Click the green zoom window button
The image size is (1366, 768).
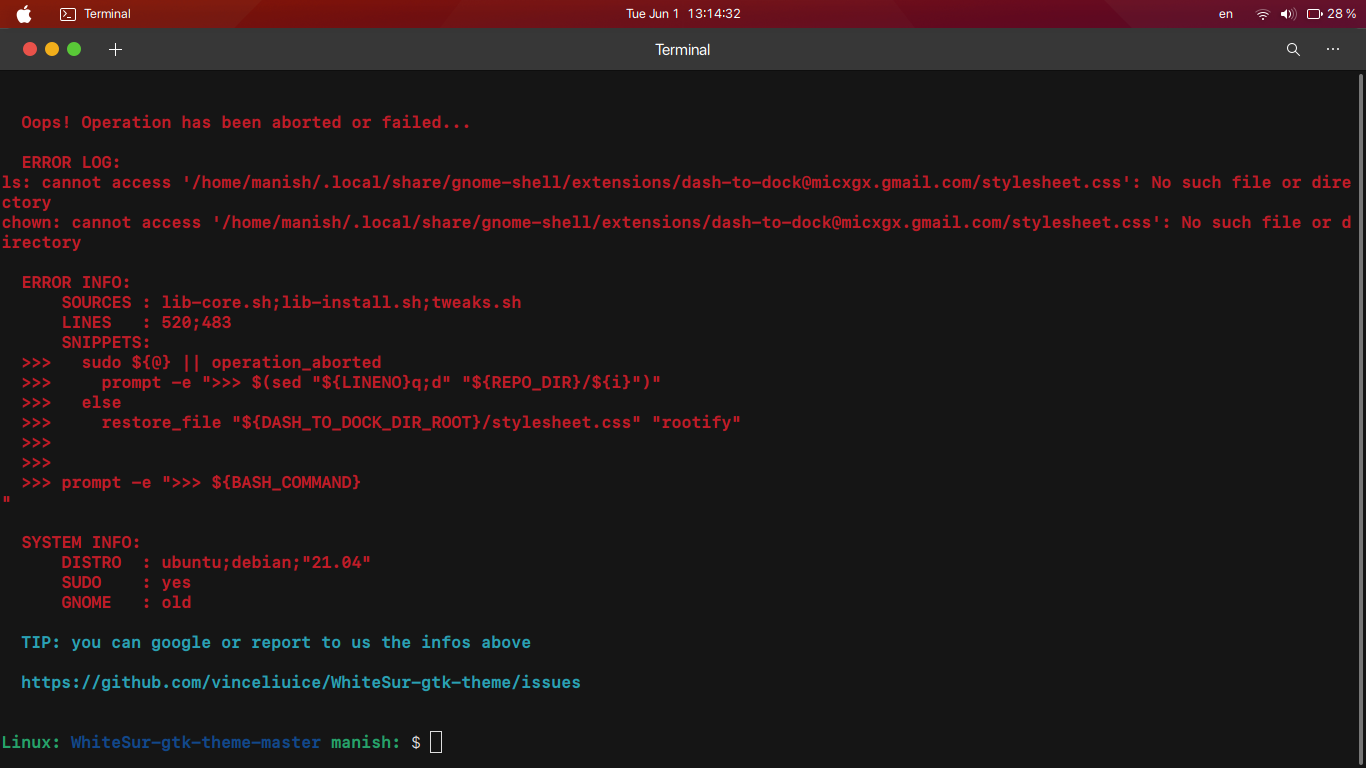click(73, 48)
